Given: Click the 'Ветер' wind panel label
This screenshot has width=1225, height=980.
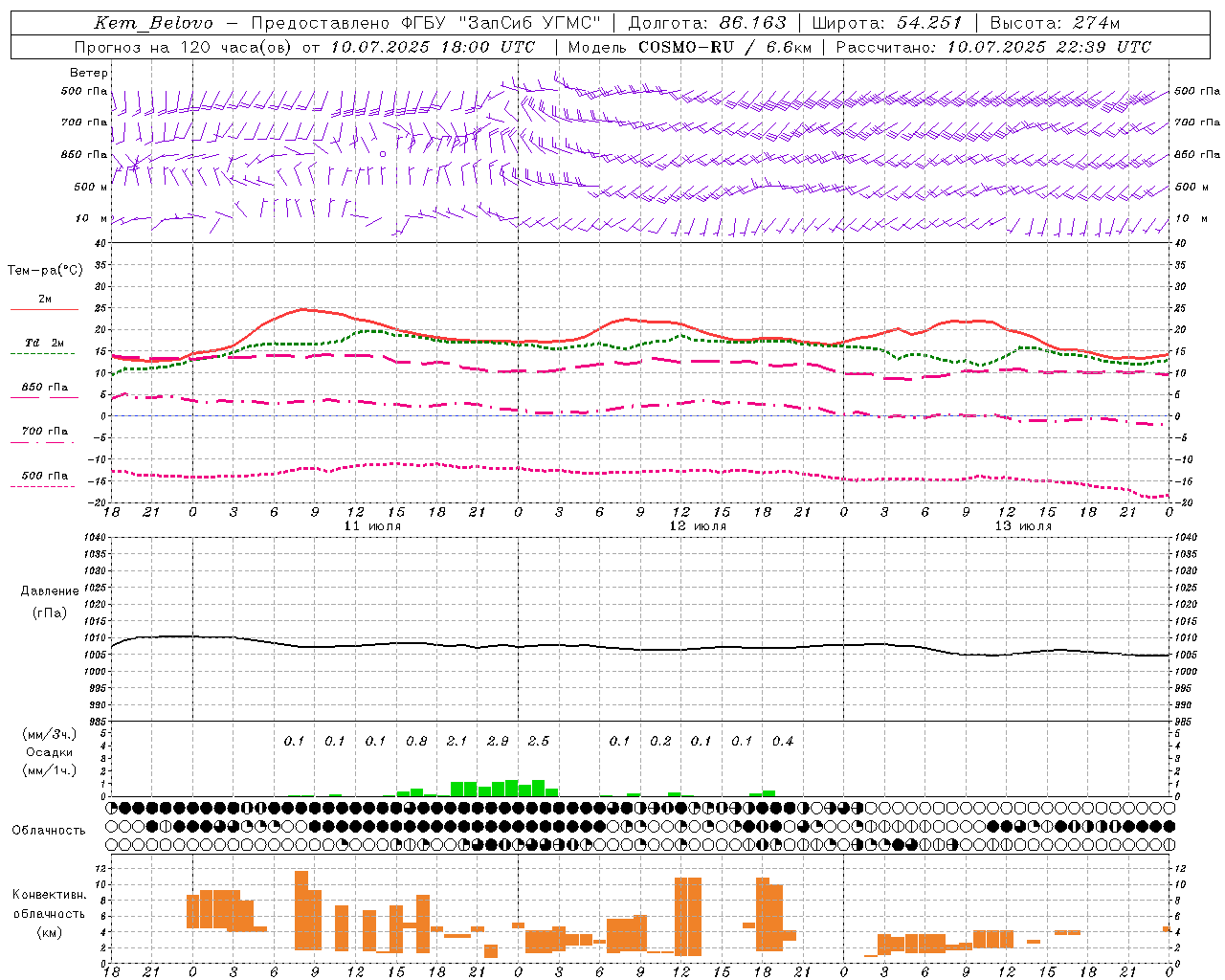Looking at the screenshot, I should point(89,73).
